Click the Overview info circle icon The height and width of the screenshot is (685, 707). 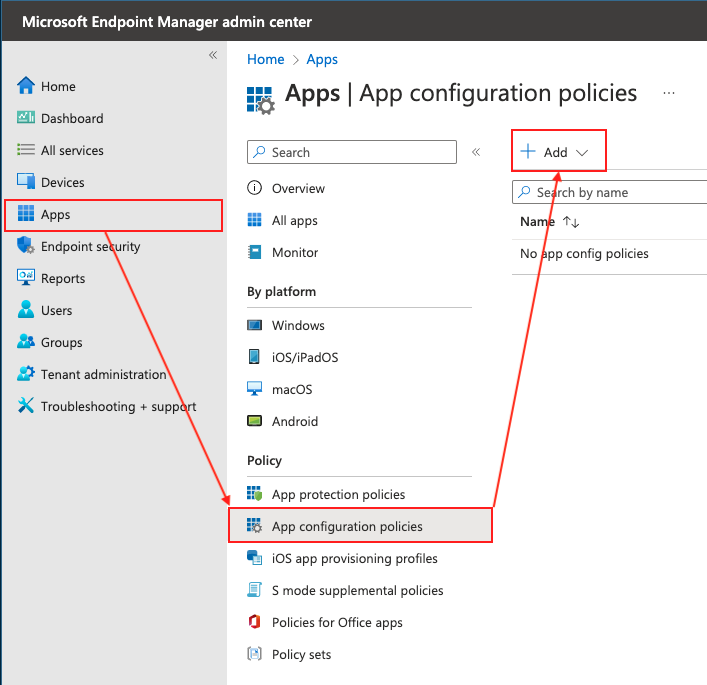(254, 188)
